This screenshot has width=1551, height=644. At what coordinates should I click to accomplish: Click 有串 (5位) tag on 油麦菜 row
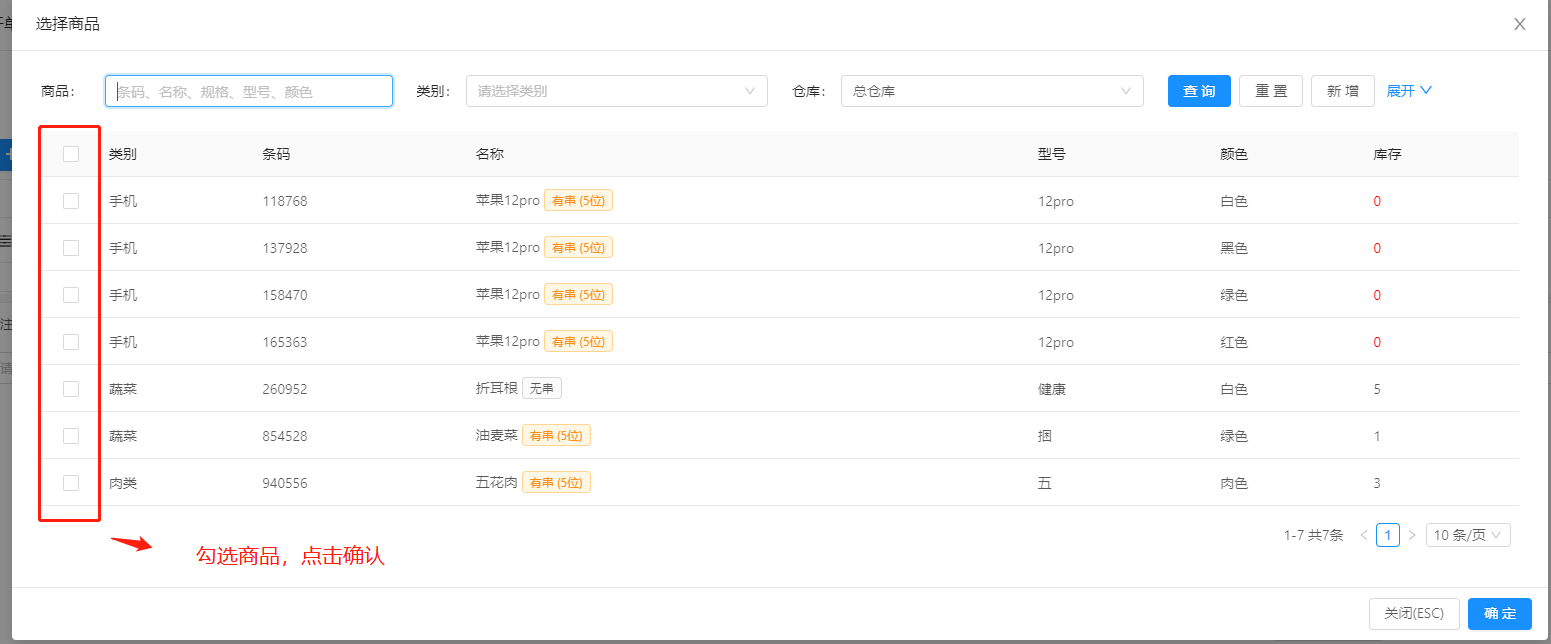(x=556, y=436)
